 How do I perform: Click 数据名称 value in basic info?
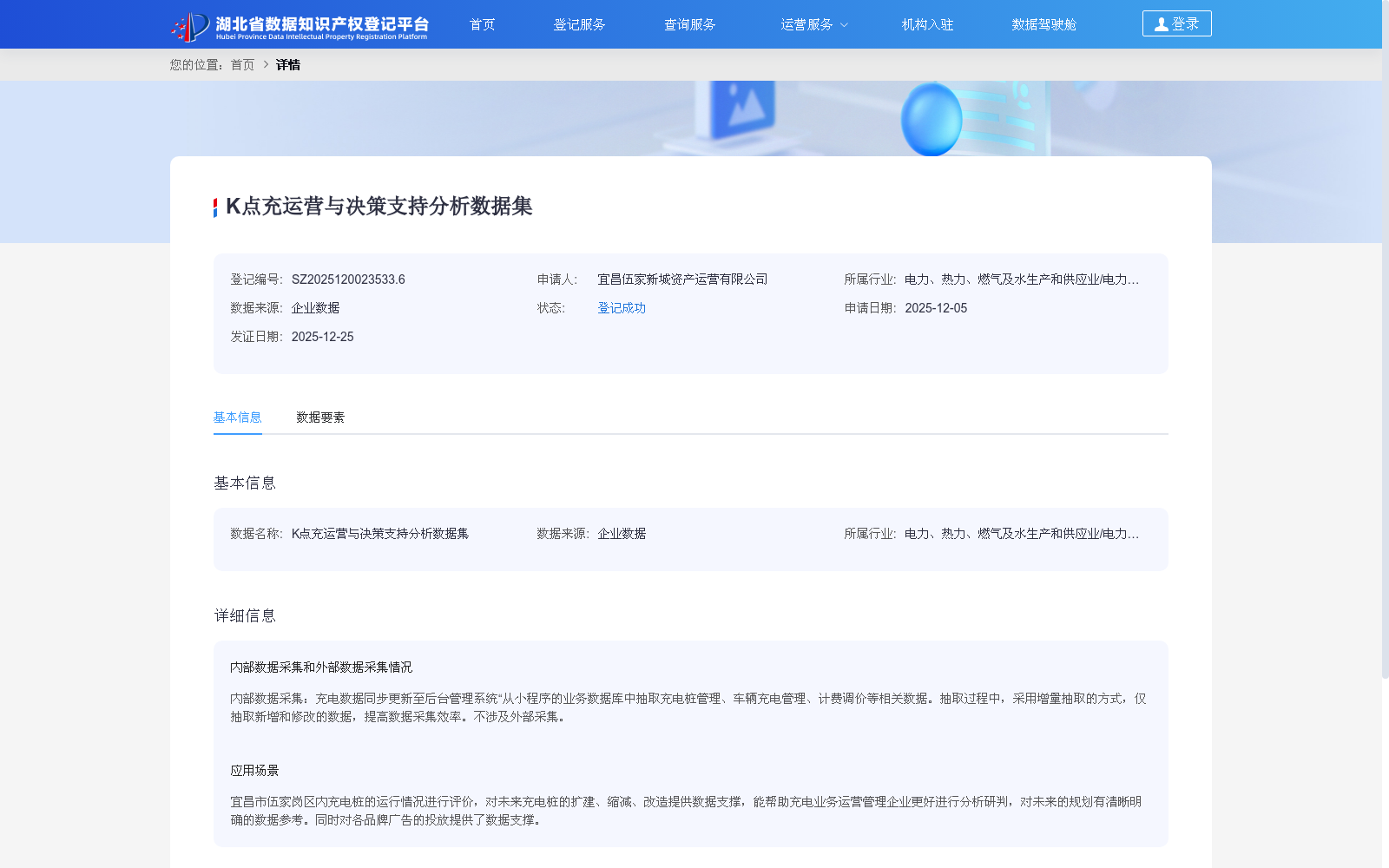tap(380, 534)
